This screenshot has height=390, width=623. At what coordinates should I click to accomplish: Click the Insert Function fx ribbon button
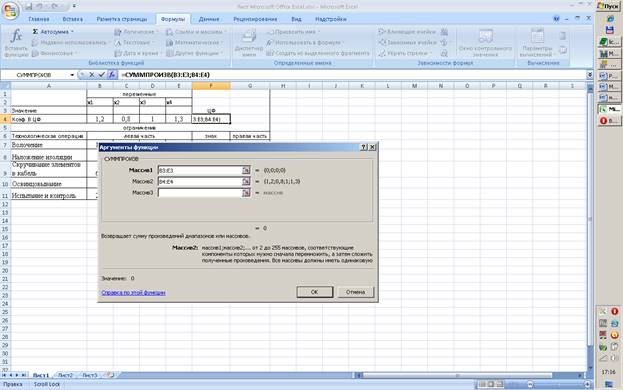[16, 43]
